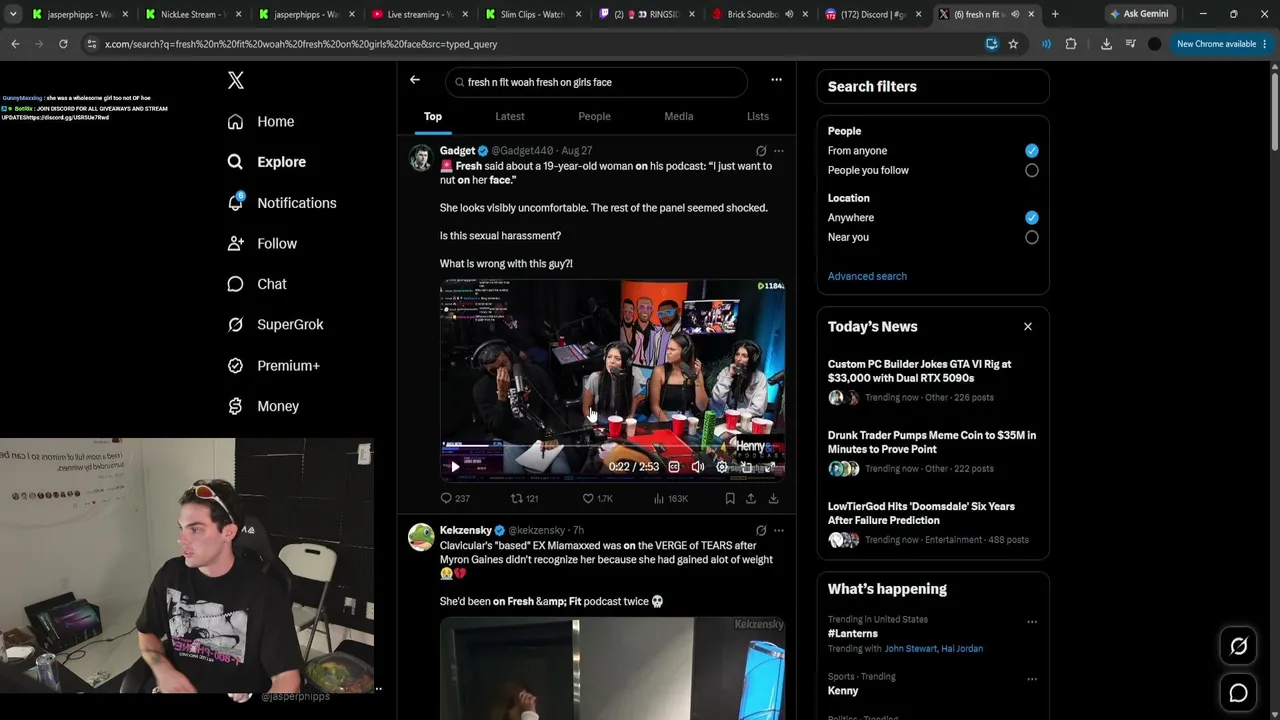The image size is (1280, 720).
Task: Toggle captions on the video player
Action: (x=674, y=467)
